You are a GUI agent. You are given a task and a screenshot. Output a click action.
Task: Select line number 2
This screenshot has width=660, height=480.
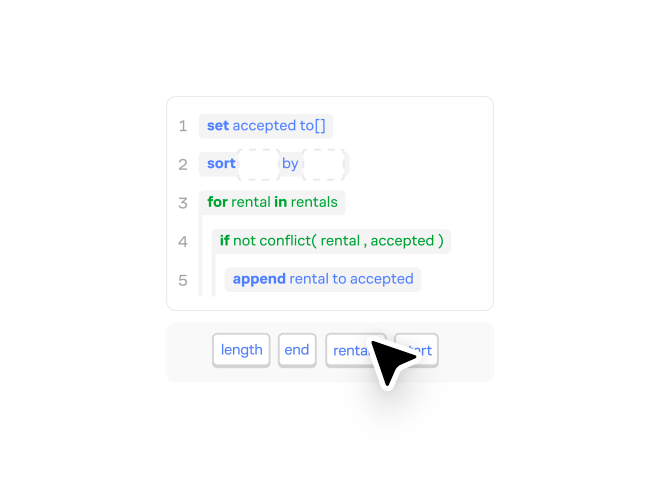click(x=183, y=164)
